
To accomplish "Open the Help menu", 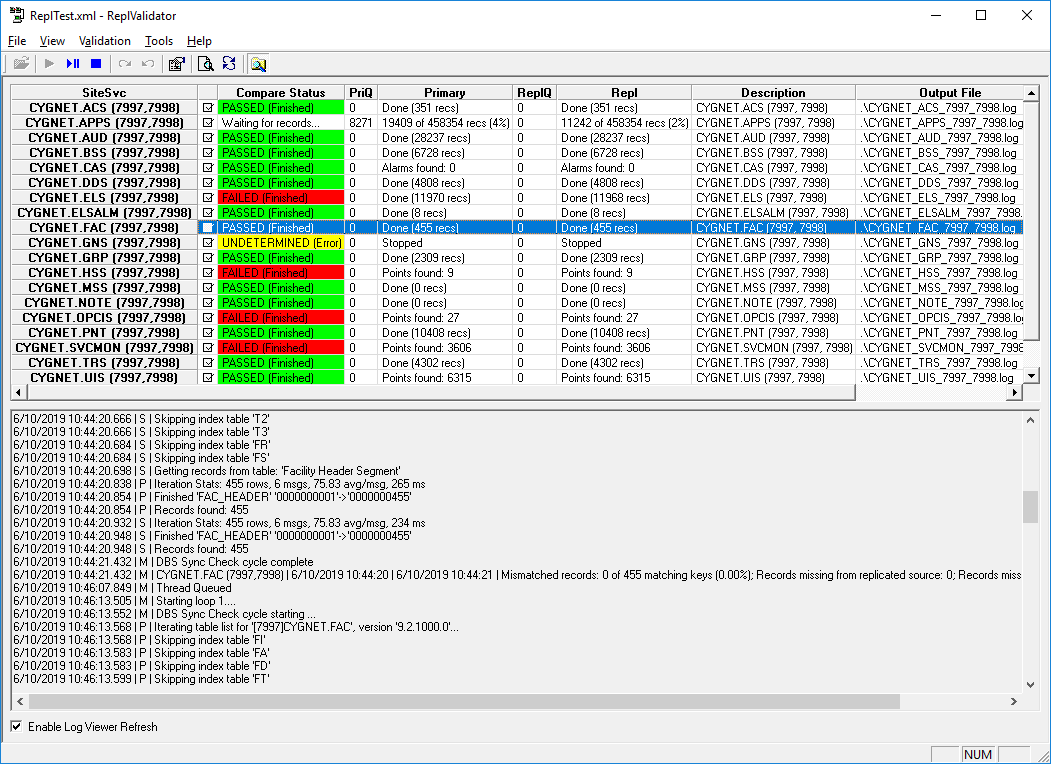I will pyautogui.click(x=199, y=41).
